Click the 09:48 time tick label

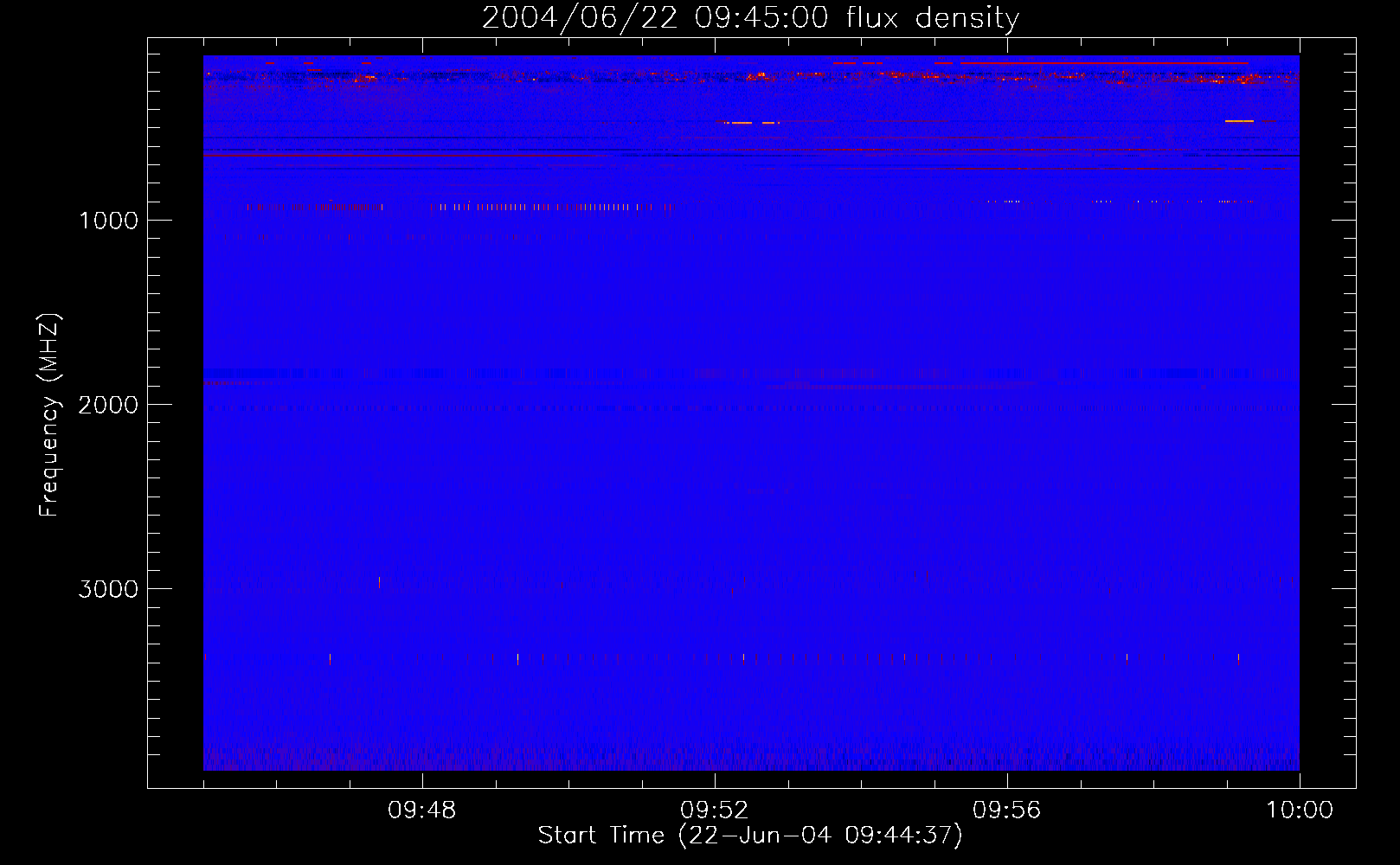422,811
